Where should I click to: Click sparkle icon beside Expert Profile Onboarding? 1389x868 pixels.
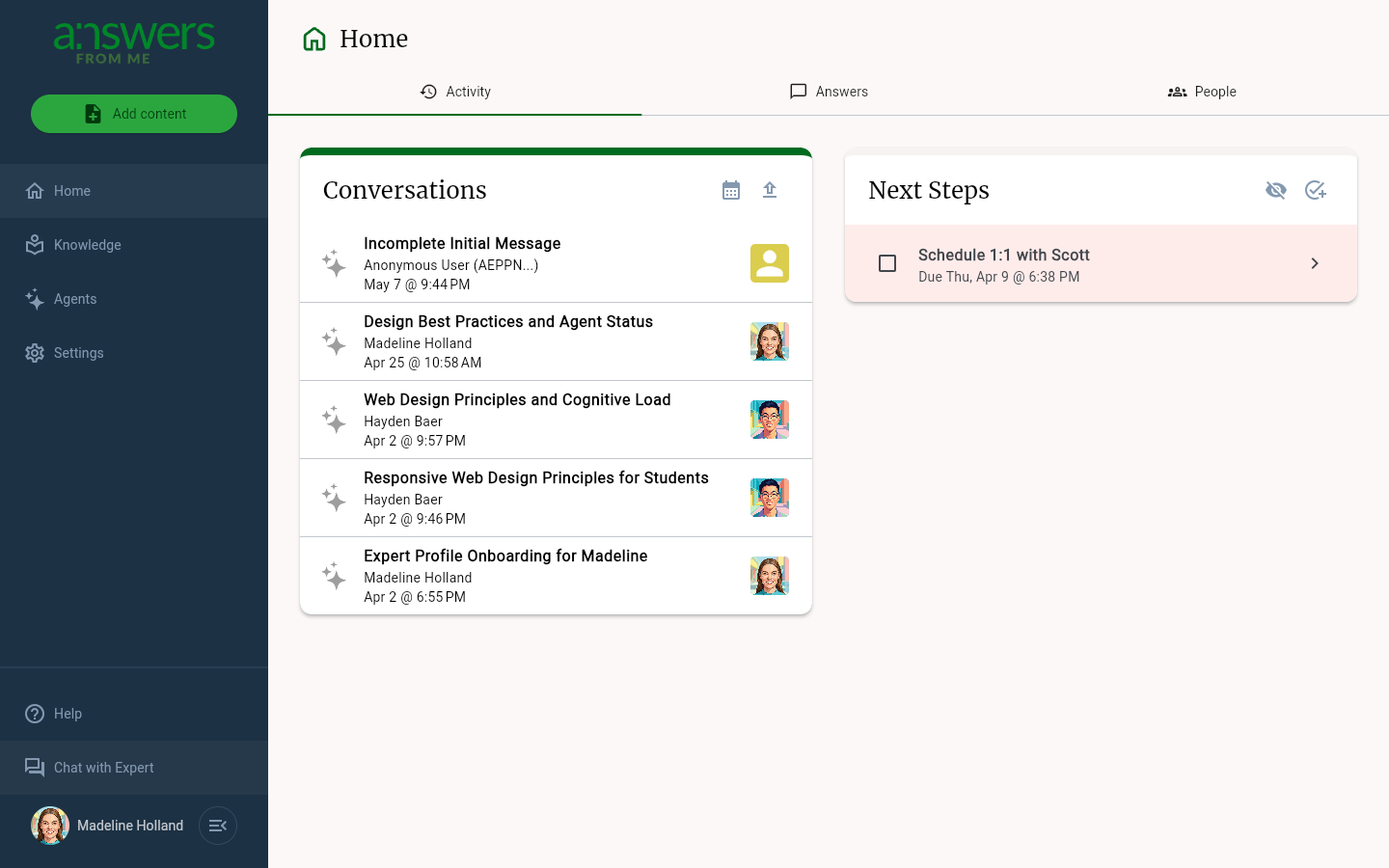(x=334, y=576)
